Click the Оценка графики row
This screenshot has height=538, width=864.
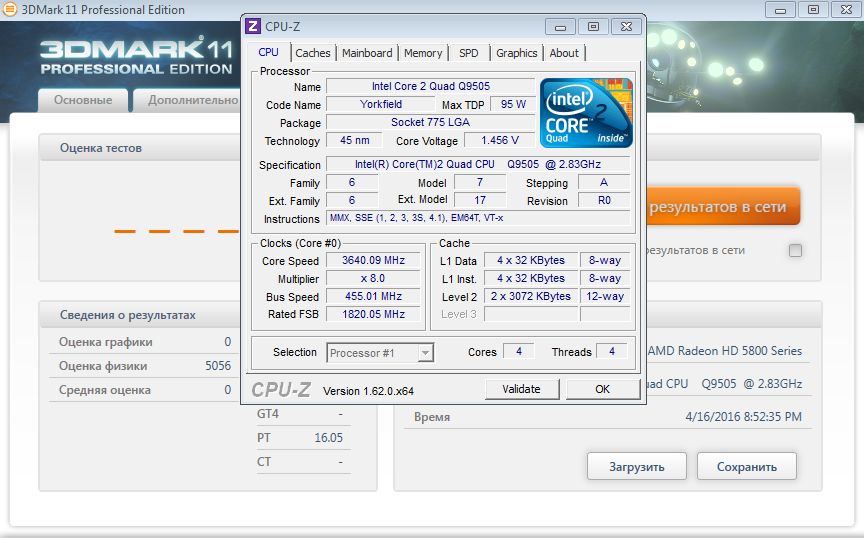145,342
